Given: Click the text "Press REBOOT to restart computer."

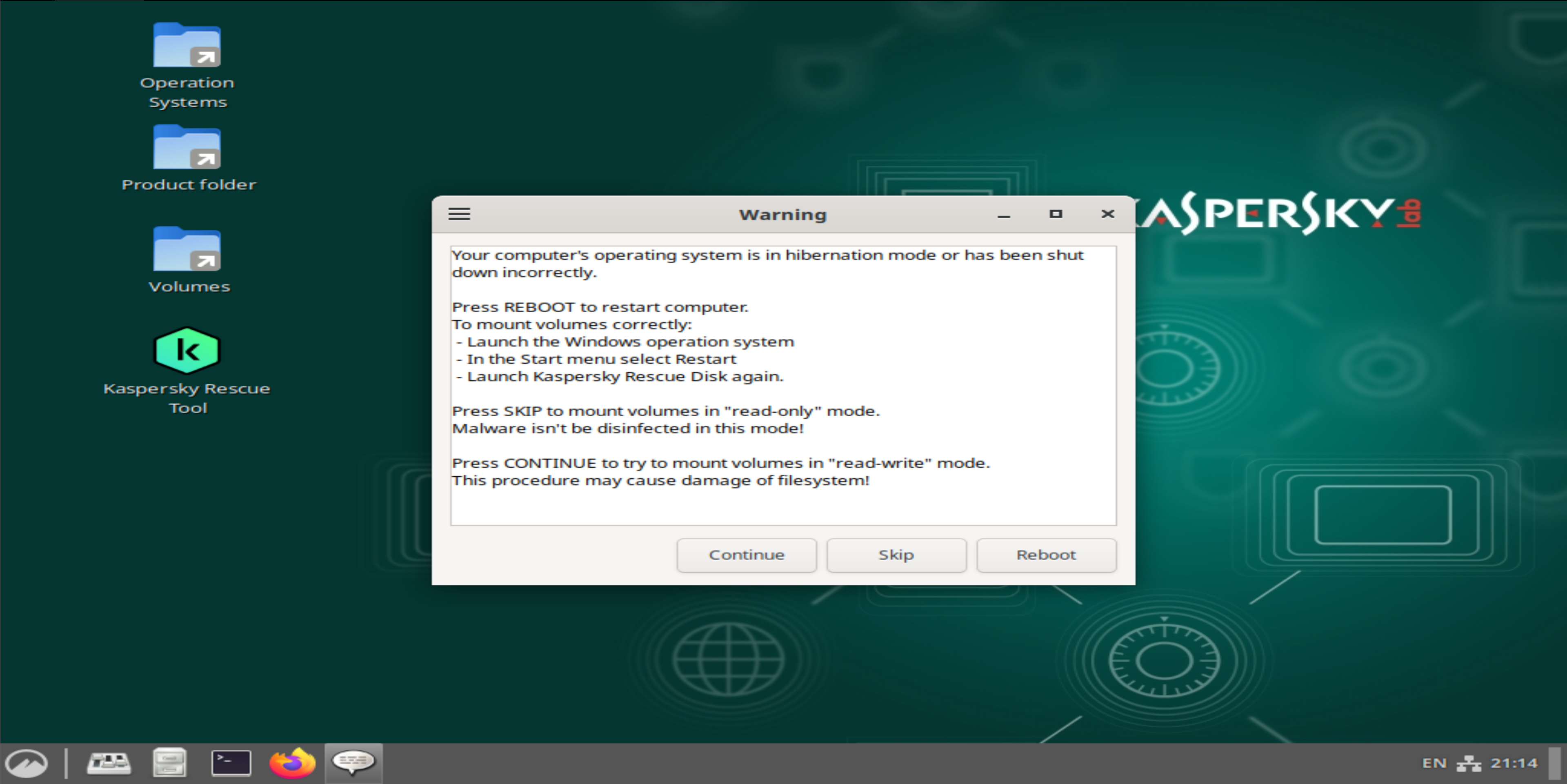Looking at the screenshot, I should tap(600, 307).
